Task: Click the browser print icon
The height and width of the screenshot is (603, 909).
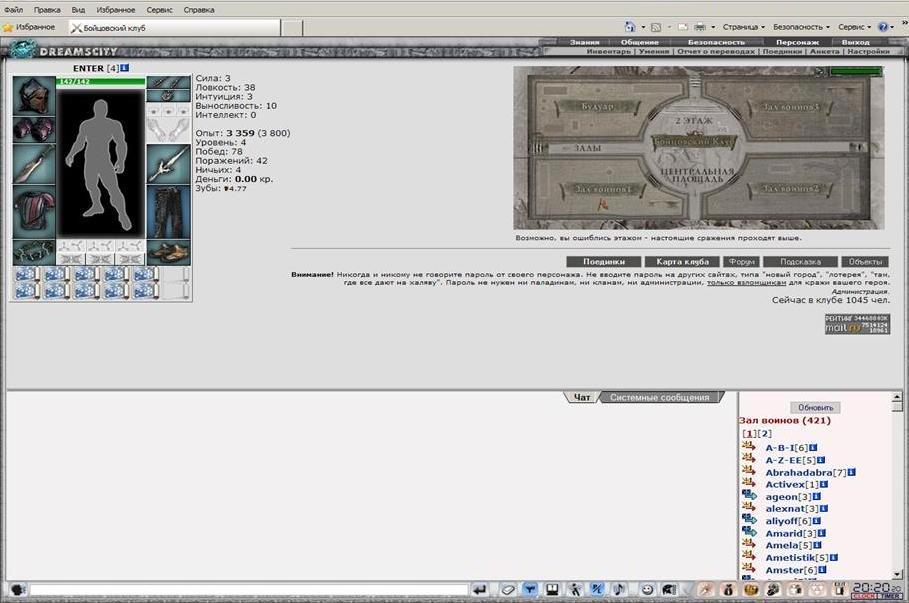Action: 700,27
